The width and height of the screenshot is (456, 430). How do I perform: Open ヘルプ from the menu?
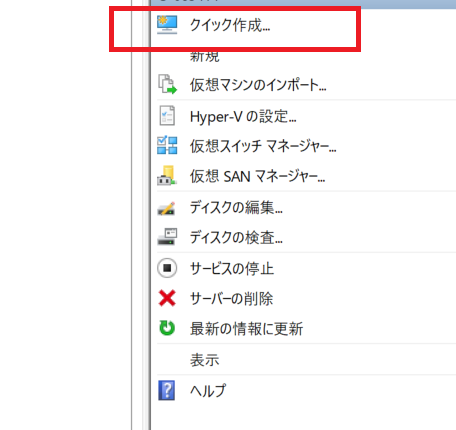pos(208,390)
